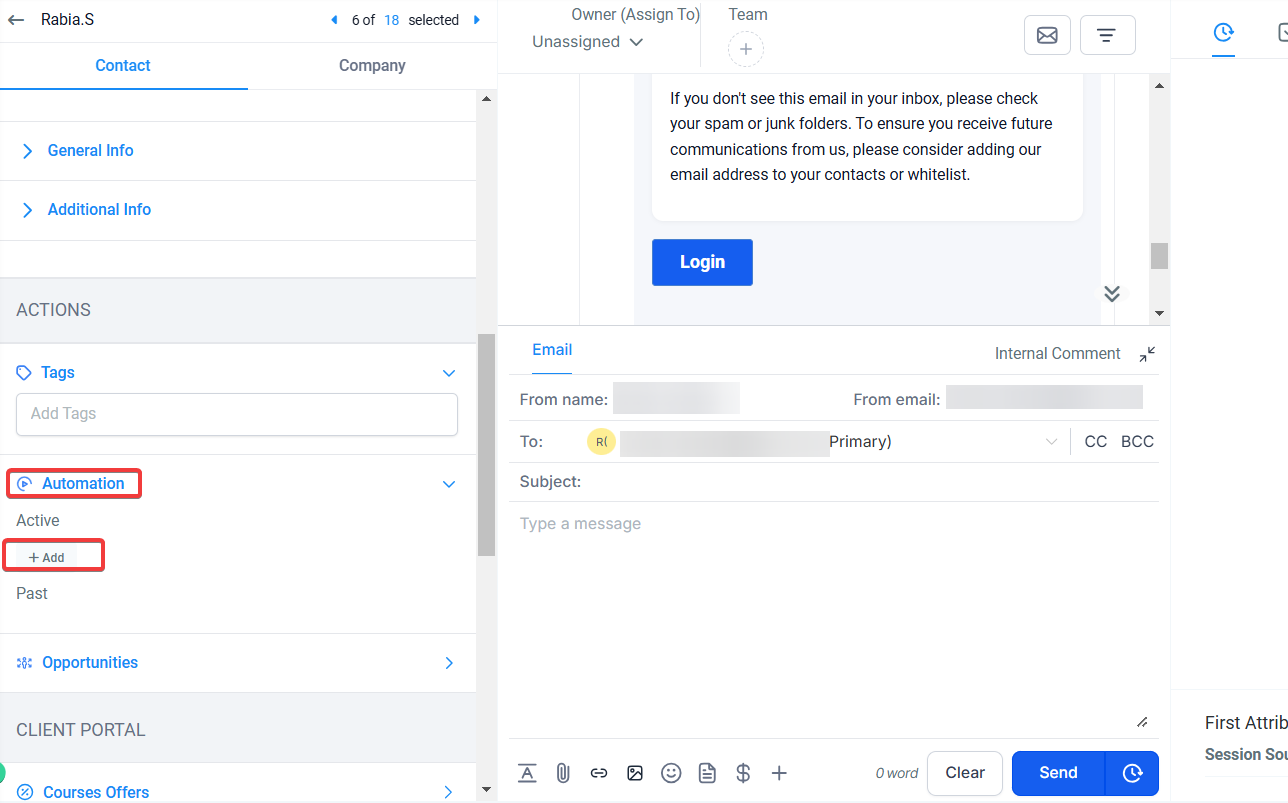Screen dimensions: 1288x803
Task: Click the conversation scrollbar thumb
Action: [x=1159, y=256]
